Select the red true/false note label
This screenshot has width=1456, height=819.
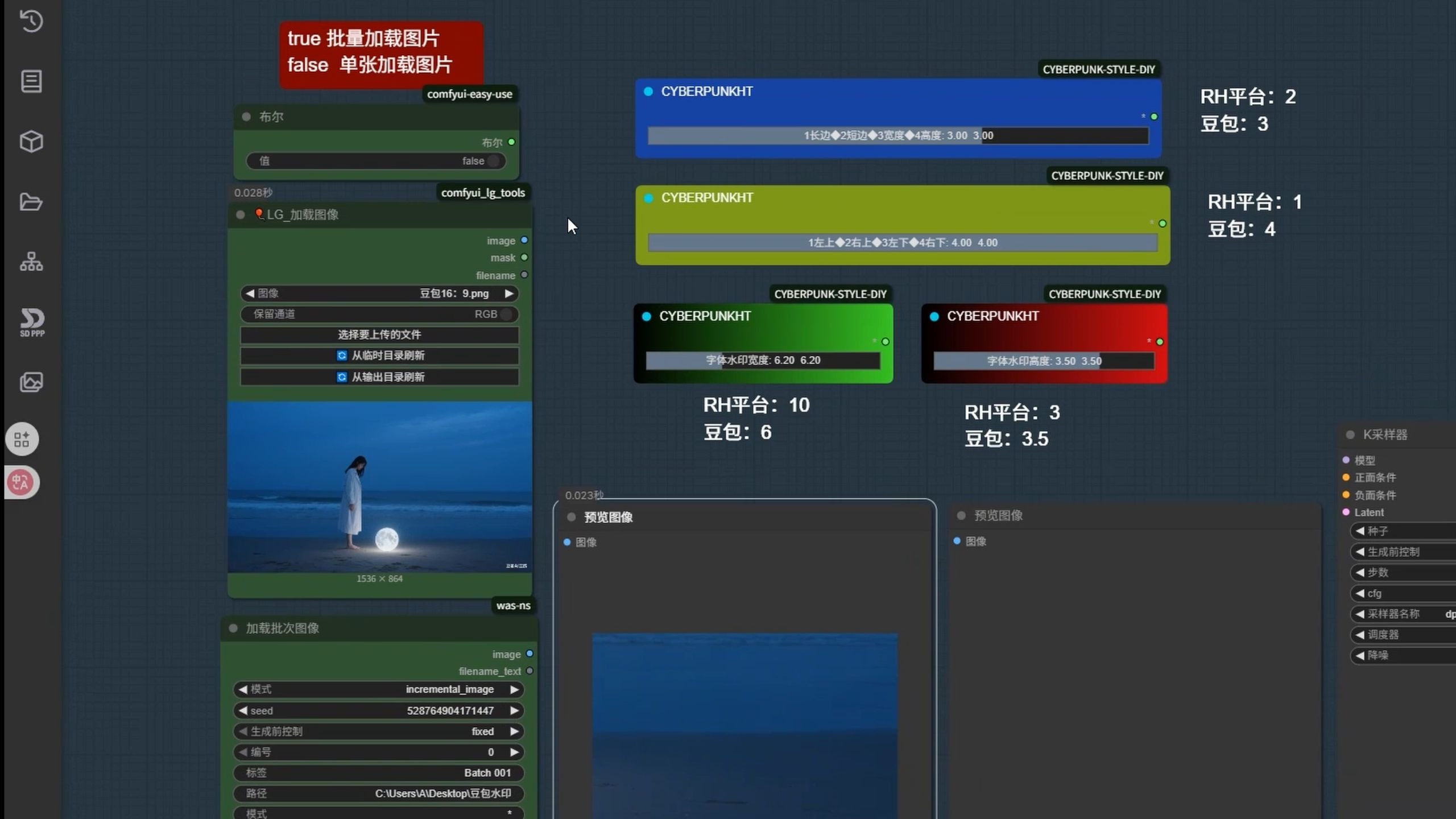[x=381, y=54]
